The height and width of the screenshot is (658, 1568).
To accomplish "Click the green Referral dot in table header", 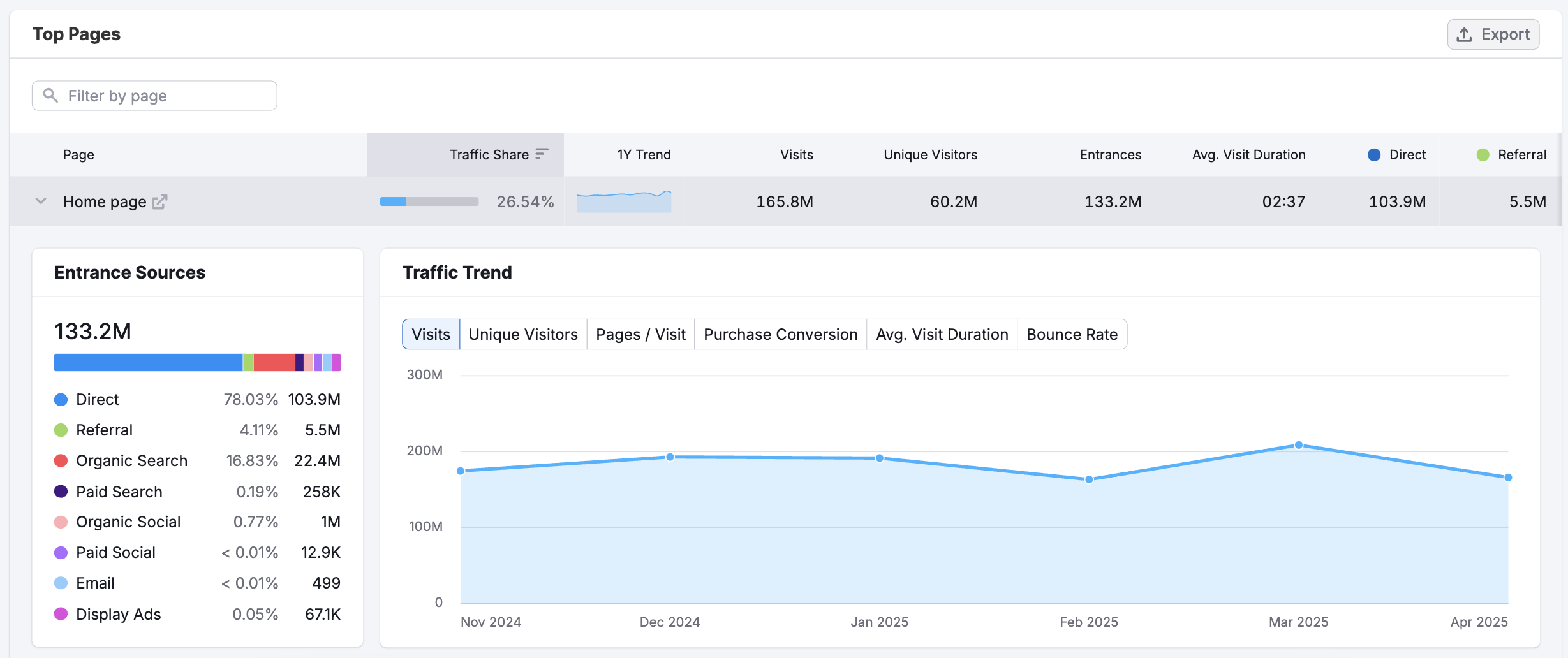I will (1483, 155).
